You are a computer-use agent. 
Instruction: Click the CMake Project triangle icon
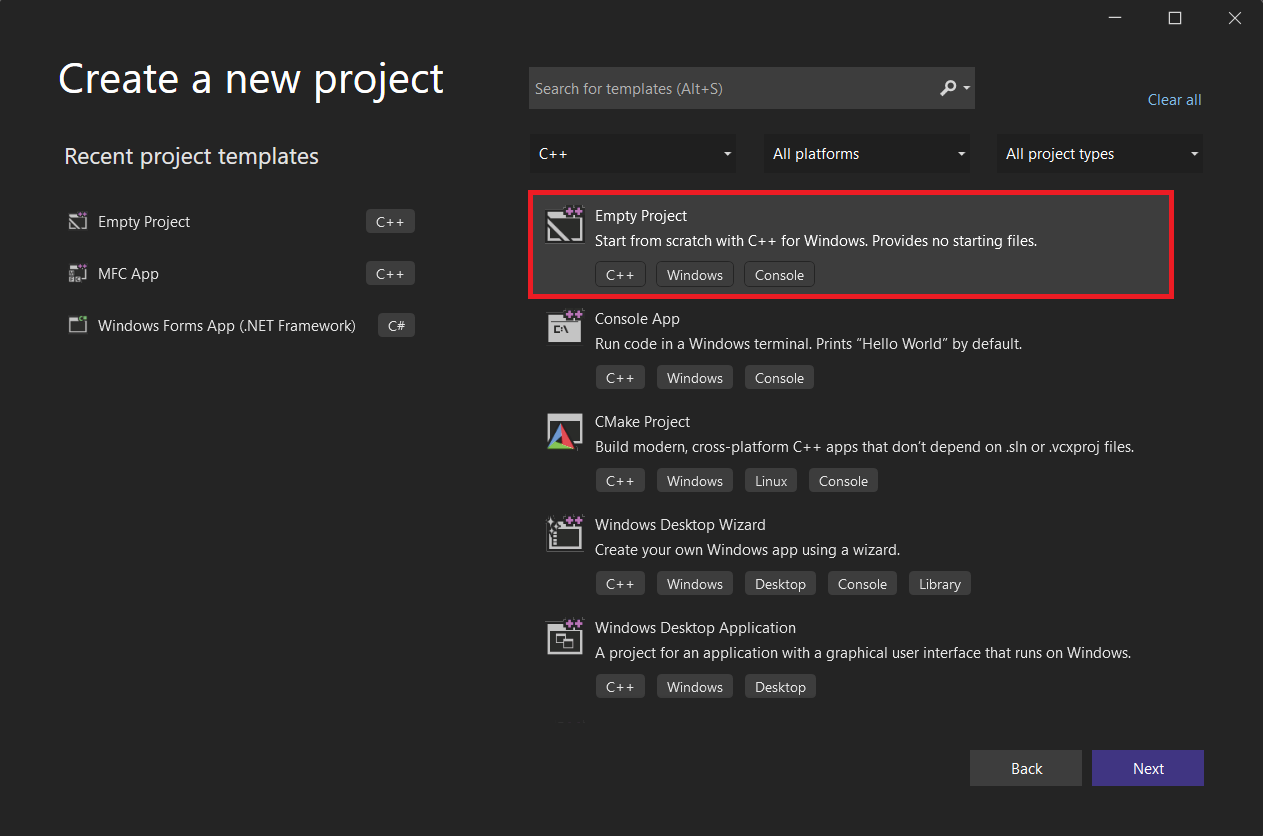(564, 431)
